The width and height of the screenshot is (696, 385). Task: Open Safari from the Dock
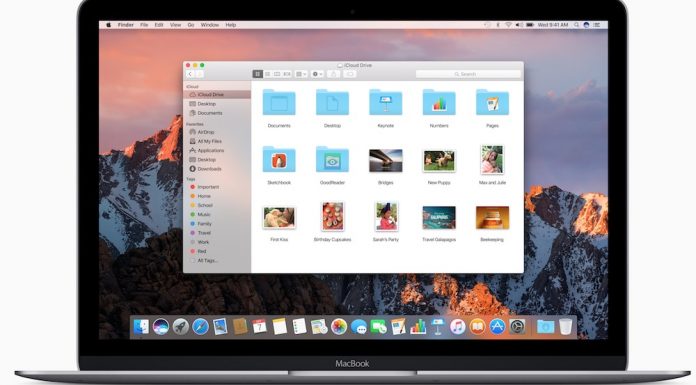click(200, 327)
